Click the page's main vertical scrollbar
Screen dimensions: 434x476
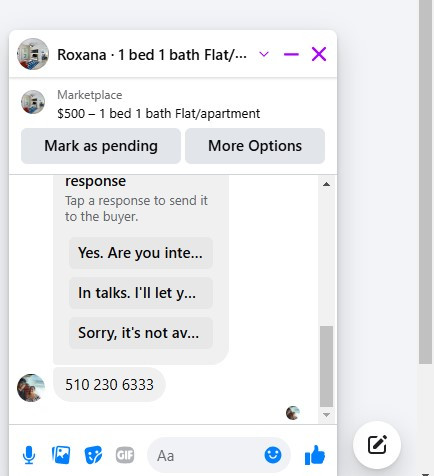pos(426,182)
